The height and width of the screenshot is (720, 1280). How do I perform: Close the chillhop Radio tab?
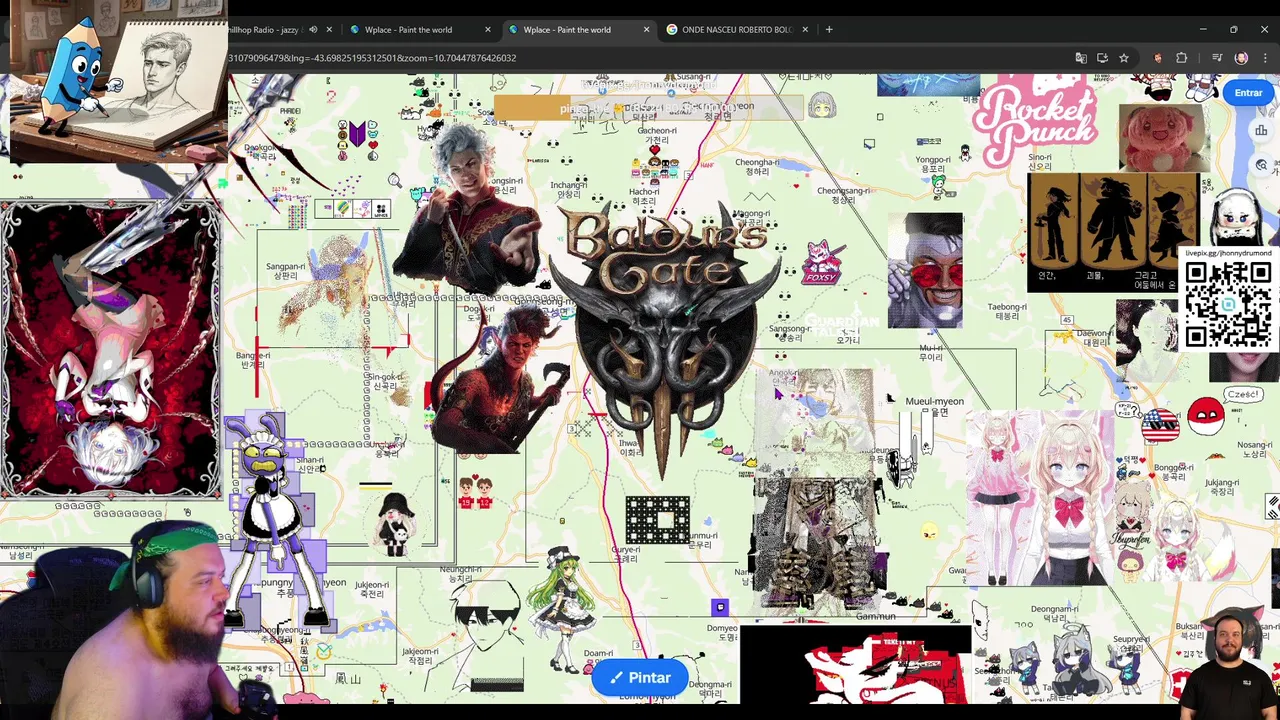pyautogui.click(x=329, y=30)
